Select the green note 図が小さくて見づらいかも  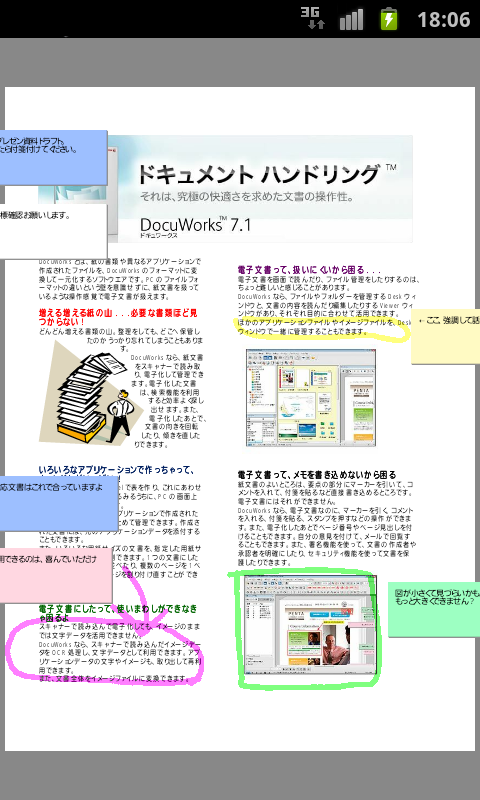(434, 609)
